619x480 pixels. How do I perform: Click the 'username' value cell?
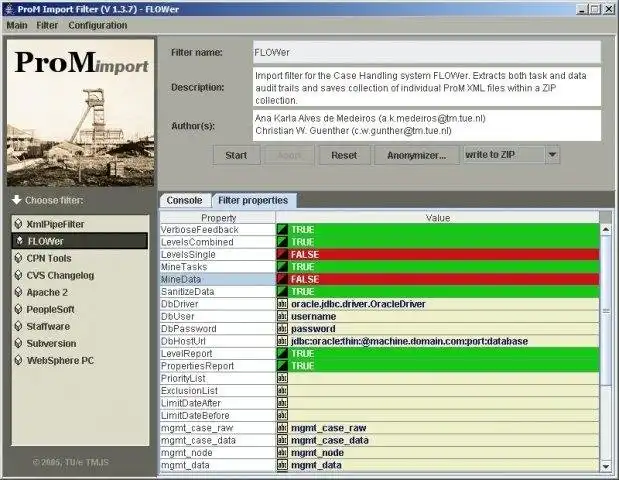click(437, 316)
